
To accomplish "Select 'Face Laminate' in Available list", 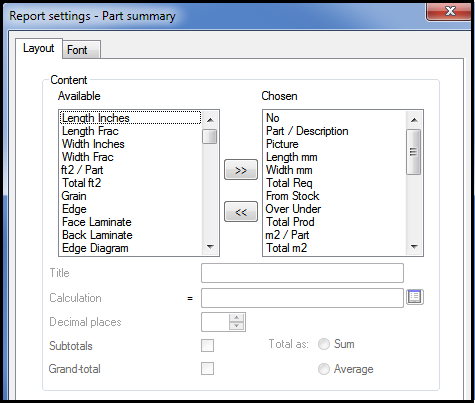I will pos(131,222).
